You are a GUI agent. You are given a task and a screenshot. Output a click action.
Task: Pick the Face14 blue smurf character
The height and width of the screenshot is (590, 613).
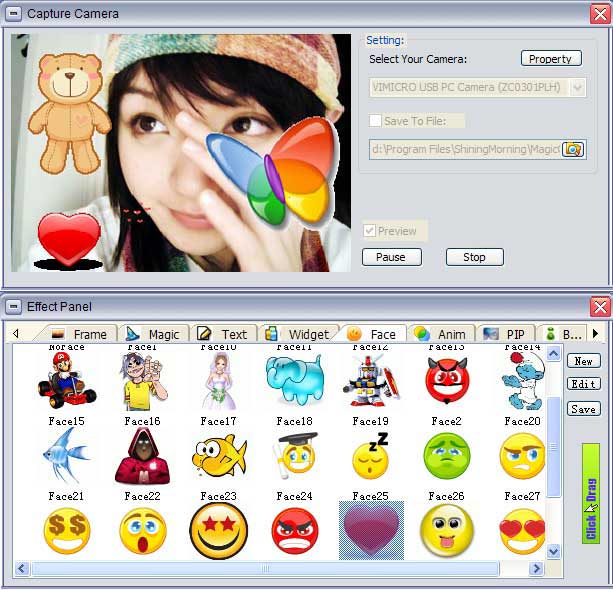[x=523, y=380]
